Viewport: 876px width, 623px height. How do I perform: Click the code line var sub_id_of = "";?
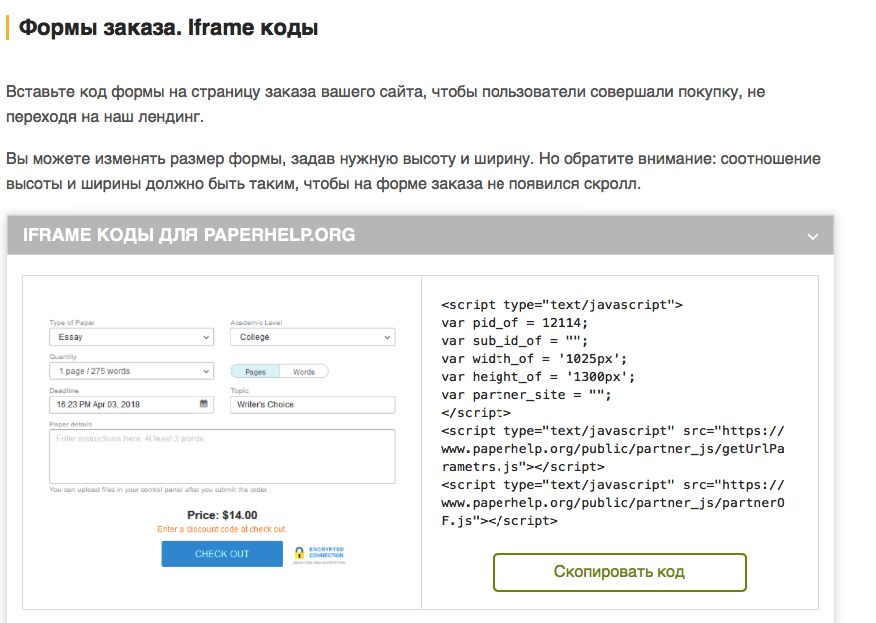coord(515,341)
